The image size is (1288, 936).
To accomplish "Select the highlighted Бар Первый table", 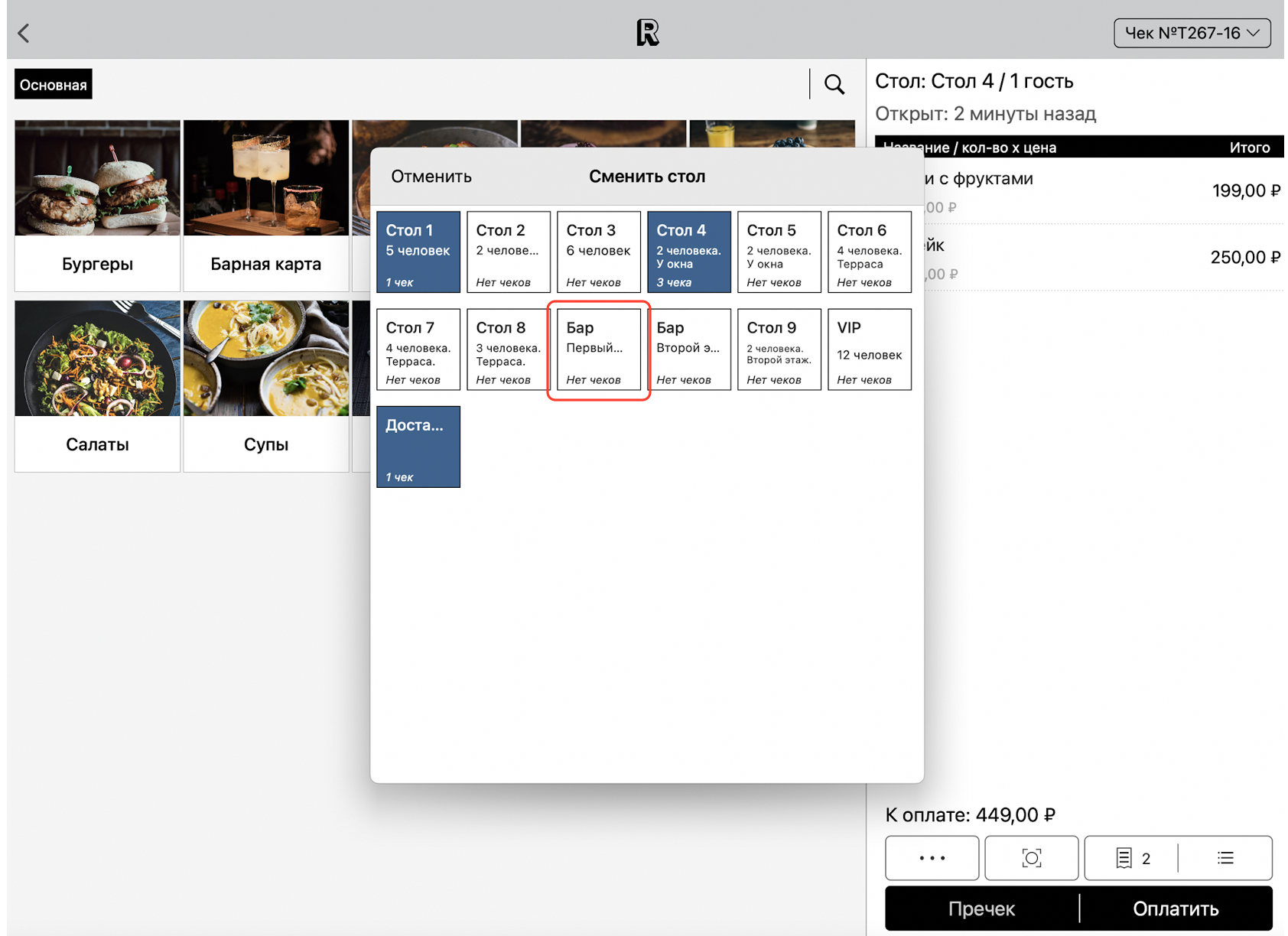I will click(599, 350).
